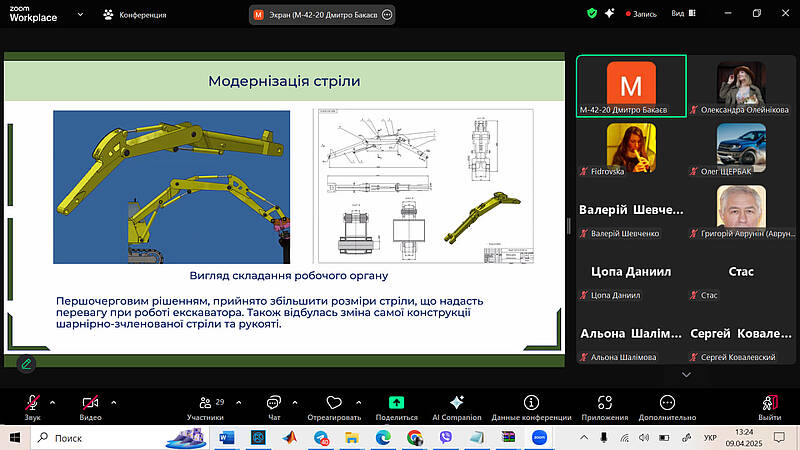
Task: Expand the arrow next to Отреагировать
Action: tap(359, 403)
